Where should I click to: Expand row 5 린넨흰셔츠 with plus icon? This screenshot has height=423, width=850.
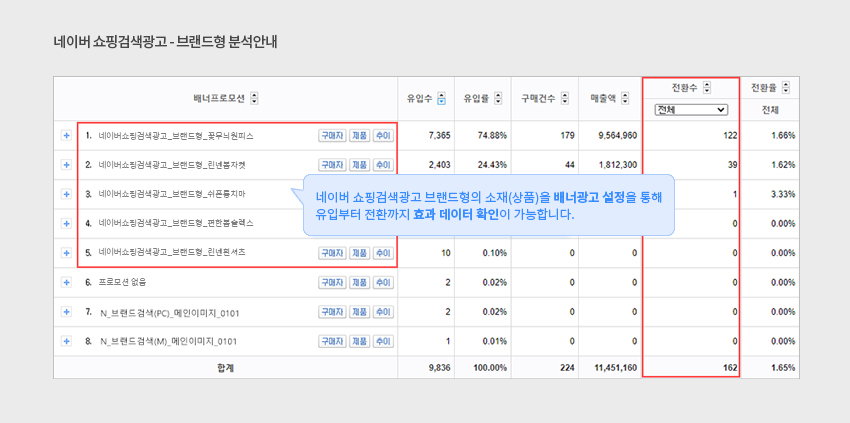(x=66, y=253)
